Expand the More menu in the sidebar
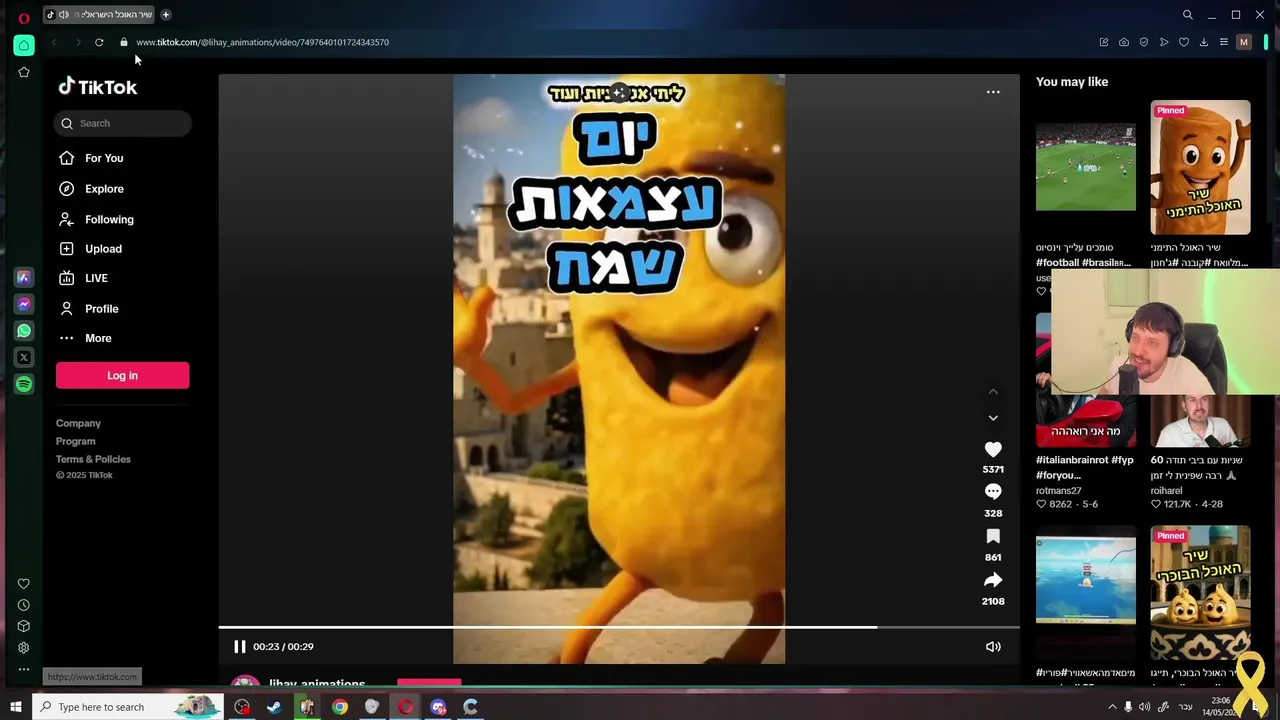Viewport: 1280px width, 720px height. pos(98,338)
